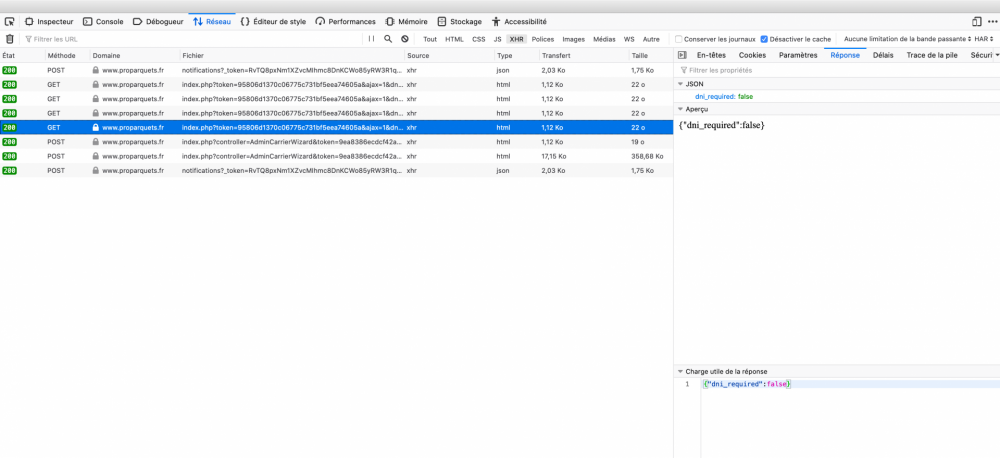This screenshot has height=458, width=1000.
Task: Show hidden detail tabs via overflow arrow
Action: (996, 55)
